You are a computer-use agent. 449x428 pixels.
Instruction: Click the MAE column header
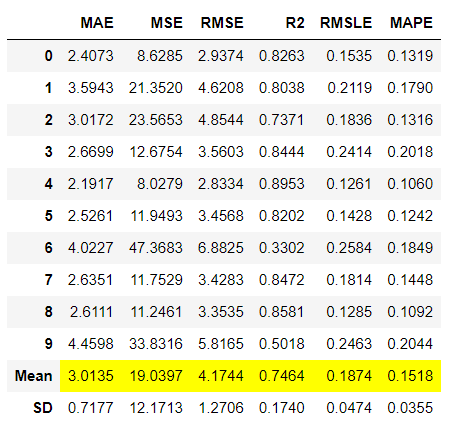97,23
